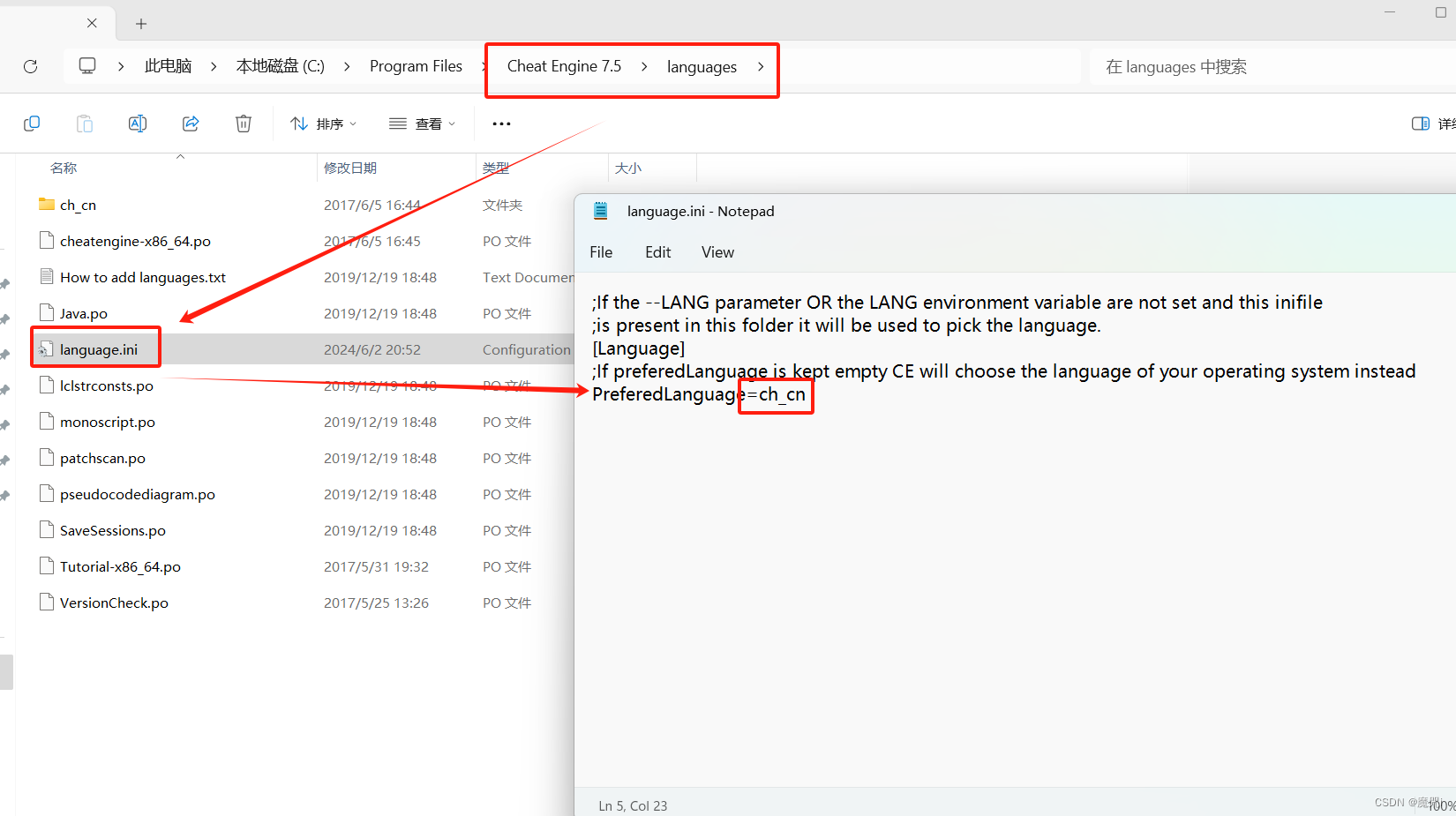Viewport: 1456px width, 816px height.
Task: Click the ch_cn folder icon
Action: coord(47,205)
